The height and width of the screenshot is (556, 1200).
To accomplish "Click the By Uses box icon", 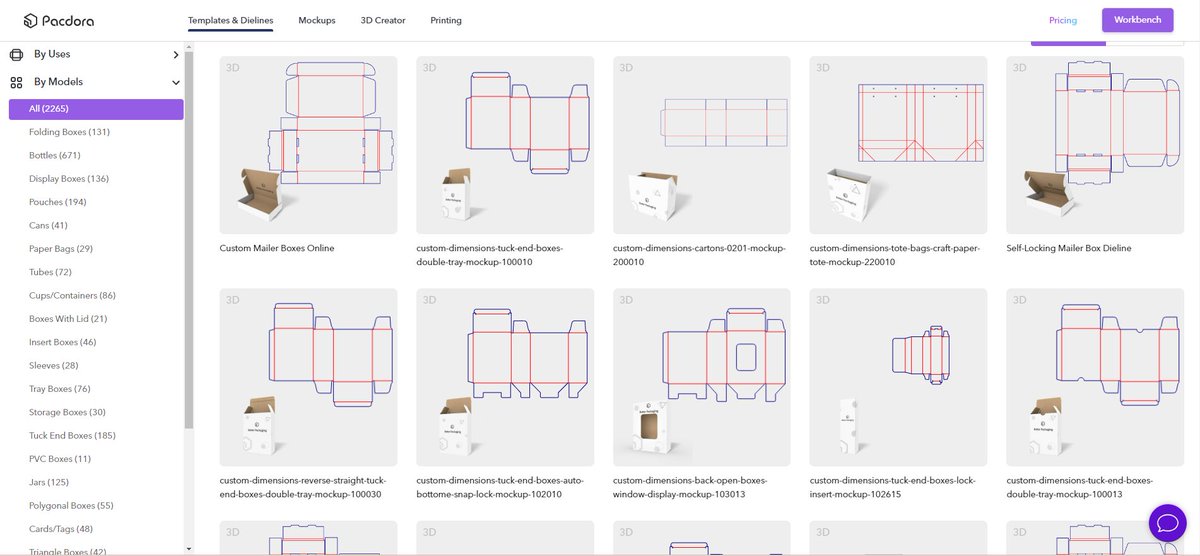I will click(16, 54).
